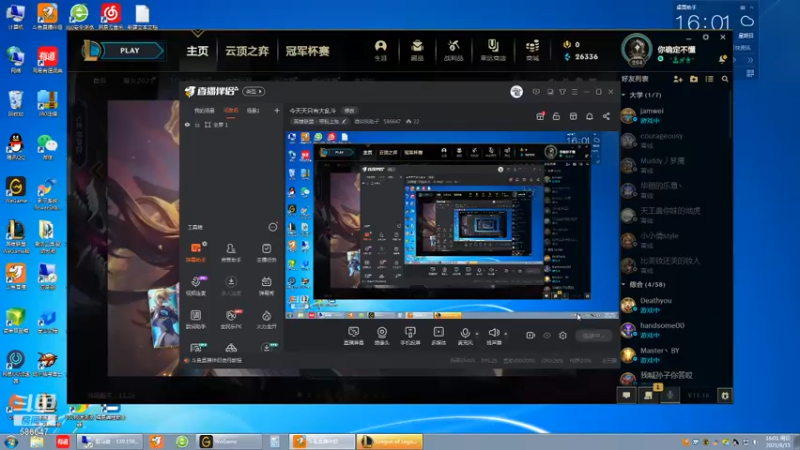This screenshot has height=450, width=800.
Task: Select friend Deathyou in friends list
Action: 673,305
